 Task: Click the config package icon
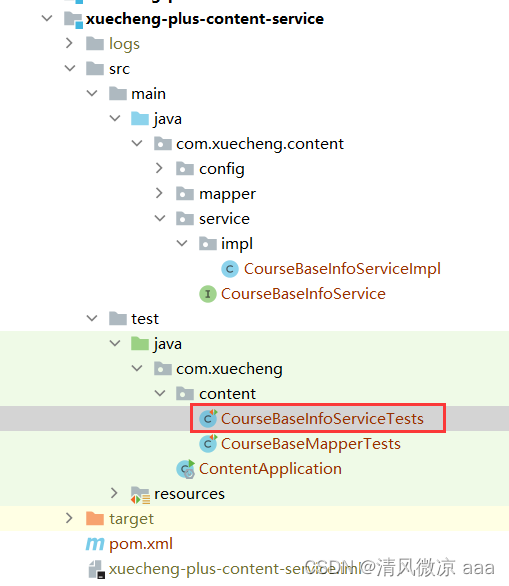point(185,169)
